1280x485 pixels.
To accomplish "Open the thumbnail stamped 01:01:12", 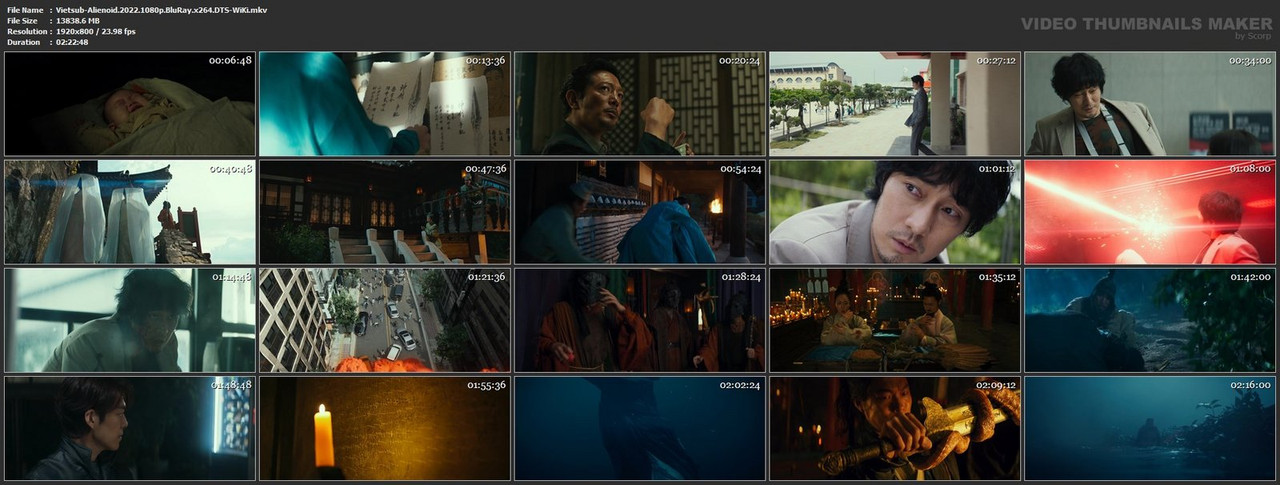I will 895,212.
